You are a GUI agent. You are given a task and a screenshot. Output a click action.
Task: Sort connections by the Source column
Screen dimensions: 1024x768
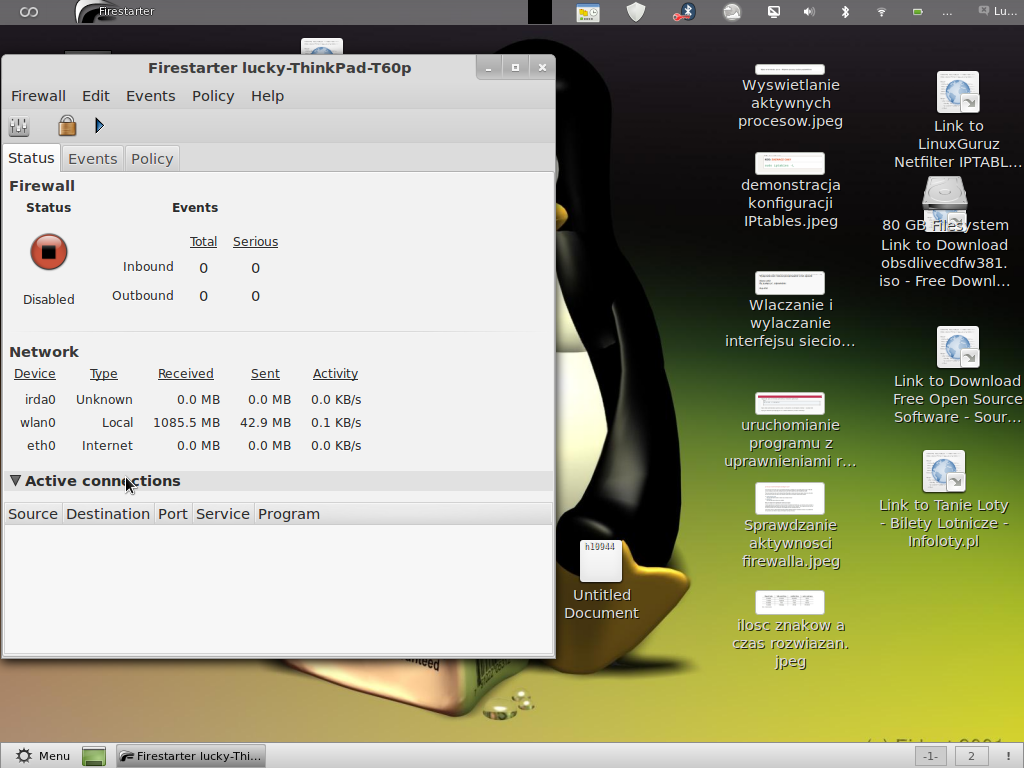click(x=33, y=514)
